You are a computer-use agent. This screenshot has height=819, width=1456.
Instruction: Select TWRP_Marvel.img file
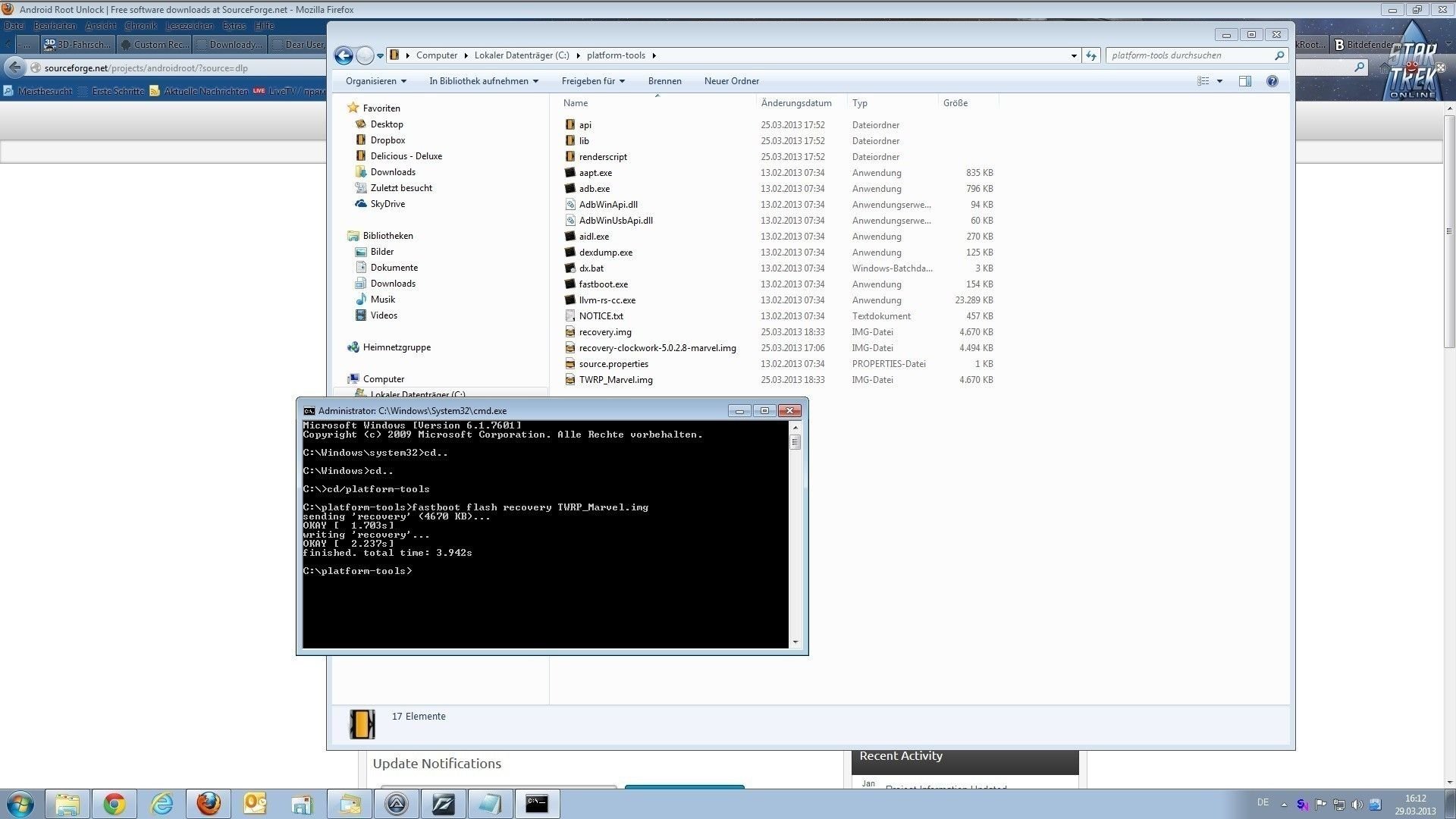point(616,380)
